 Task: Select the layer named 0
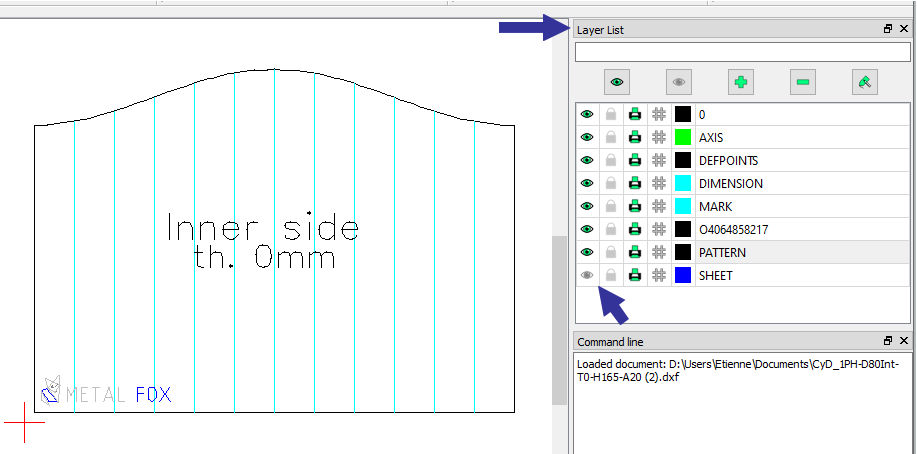702,115
